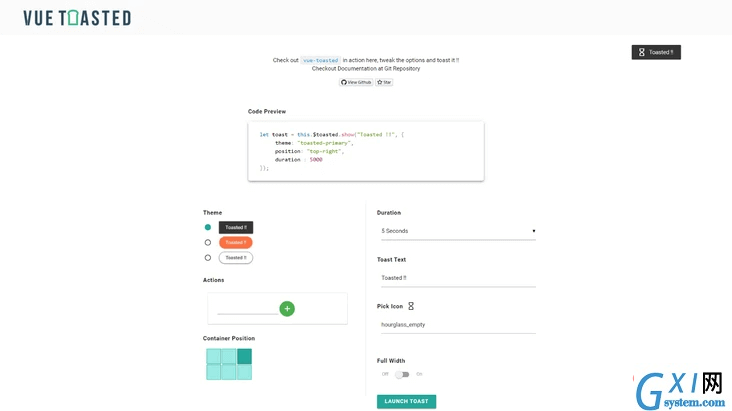
Task: Click the 'Code Preview' heading
Action: pos(267,112)
